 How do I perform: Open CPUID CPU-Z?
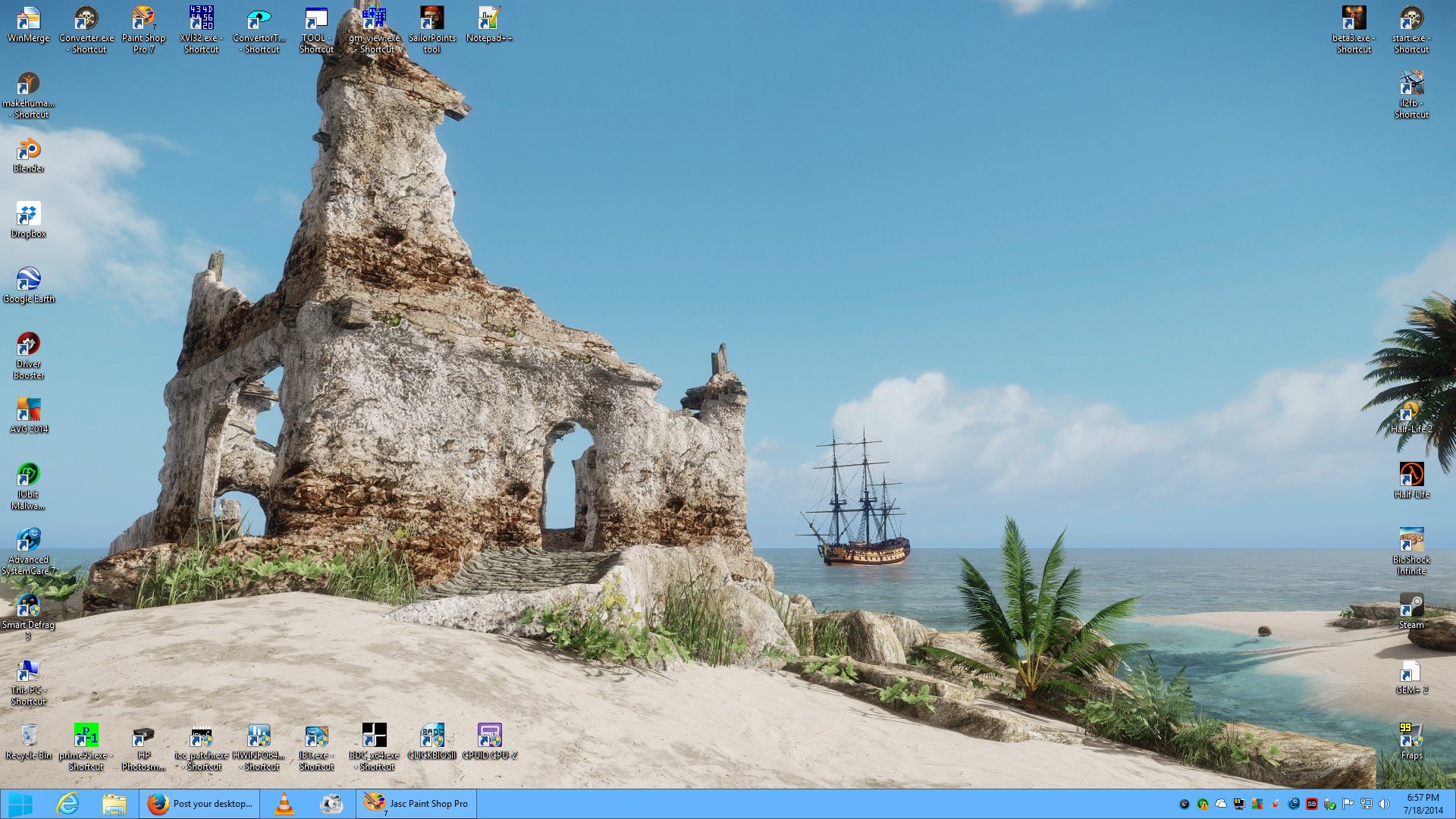pyautogui.click(x=489, y=742)
